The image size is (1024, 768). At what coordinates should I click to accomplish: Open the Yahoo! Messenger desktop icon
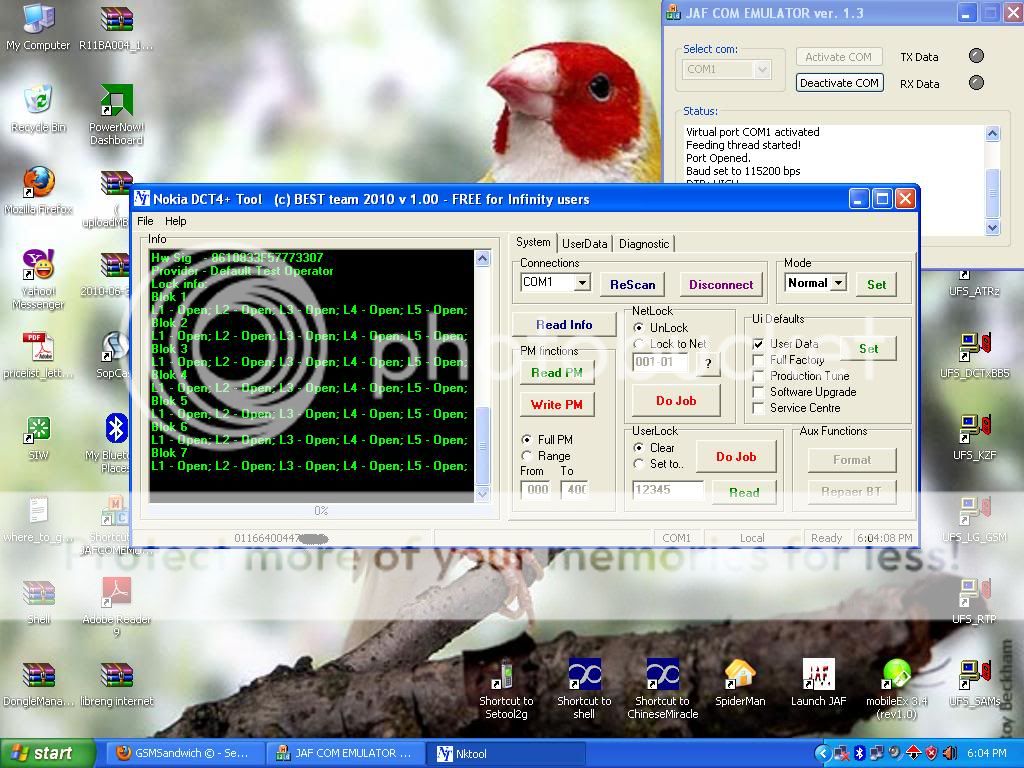click(x=39, y=265)
